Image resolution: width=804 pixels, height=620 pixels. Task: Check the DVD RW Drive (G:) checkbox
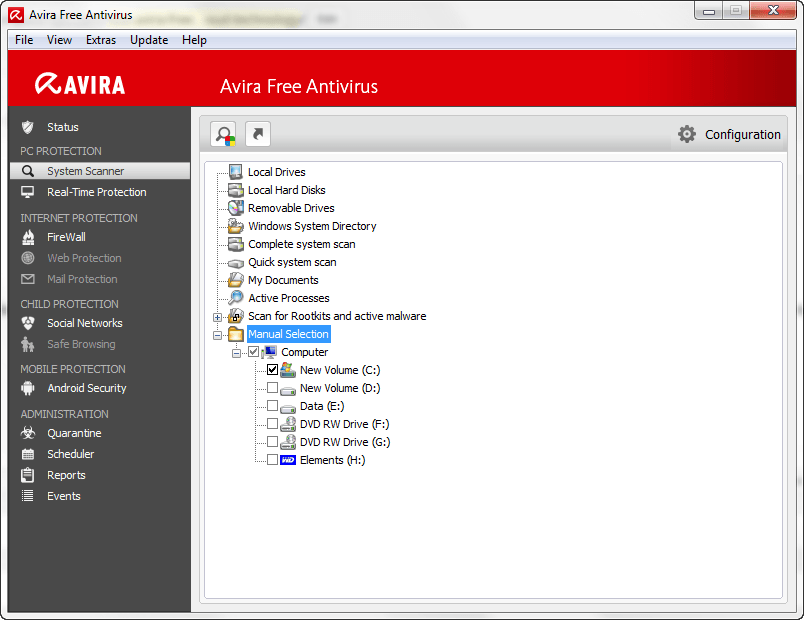(272, 442)
